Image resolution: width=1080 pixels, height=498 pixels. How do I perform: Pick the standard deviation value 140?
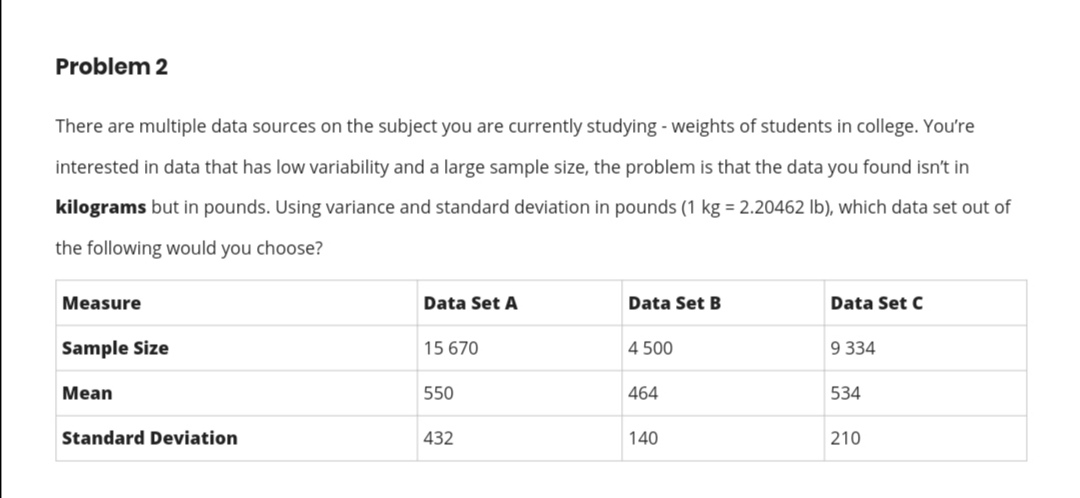pyautogui.click(x=643, y=438)
